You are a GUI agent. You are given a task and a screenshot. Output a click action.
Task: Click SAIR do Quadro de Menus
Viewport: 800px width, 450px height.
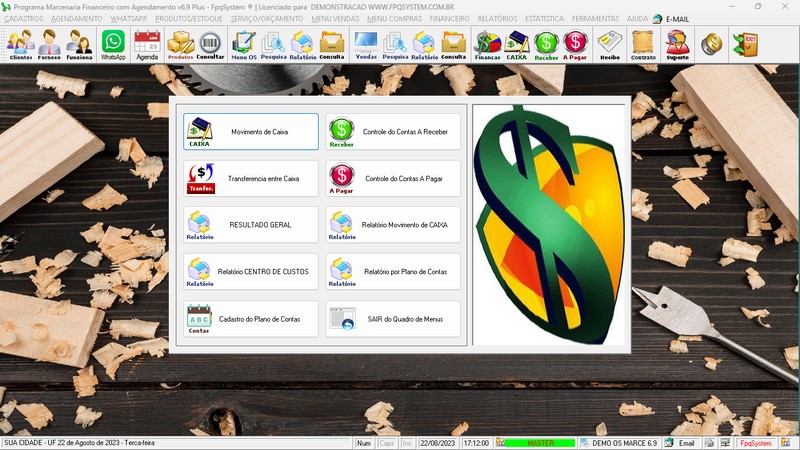(x=393, y=319)
